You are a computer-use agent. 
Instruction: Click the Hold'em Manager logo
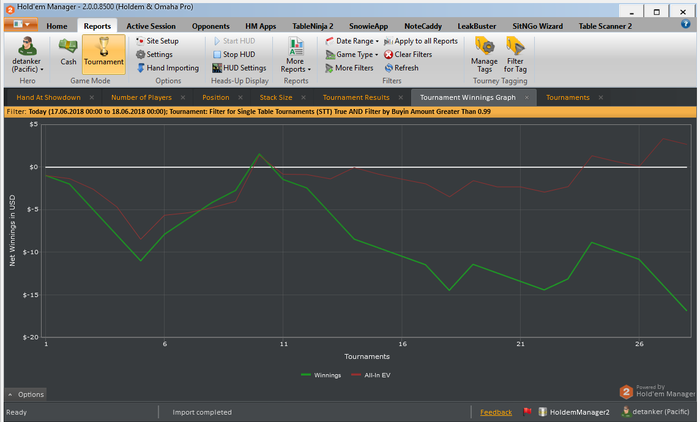coord(657,391)
